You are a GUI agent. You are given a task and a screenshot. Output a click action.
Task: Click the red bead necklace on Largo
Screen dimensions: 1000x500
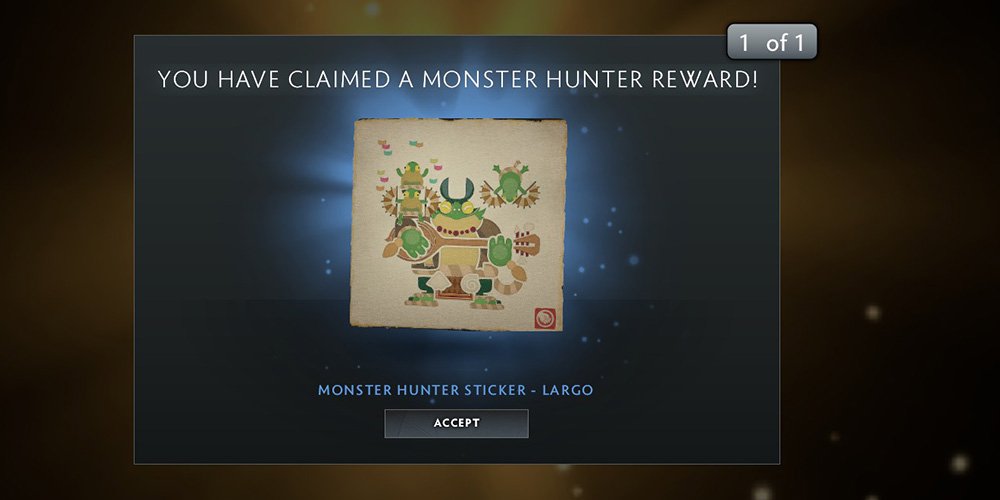pyautogui.click(x=459, y=230)
